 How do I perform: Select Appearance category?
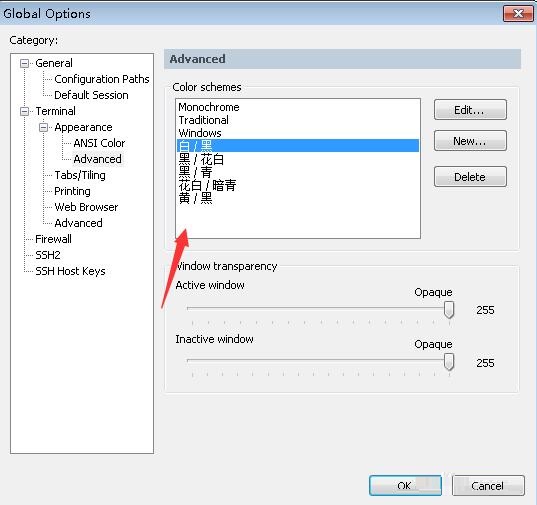(83, 127)
